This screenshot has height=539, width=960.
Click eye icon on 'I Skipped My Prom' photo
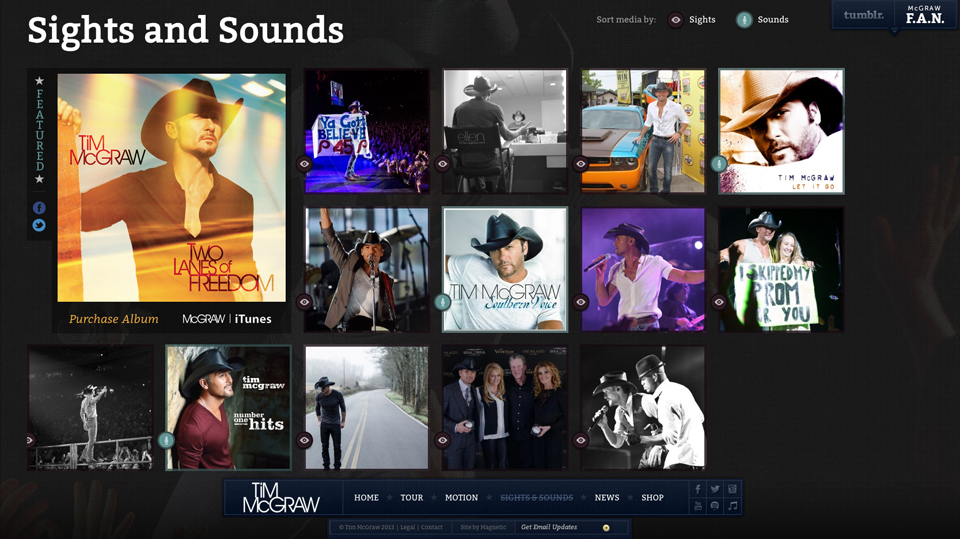pos(719,302)
